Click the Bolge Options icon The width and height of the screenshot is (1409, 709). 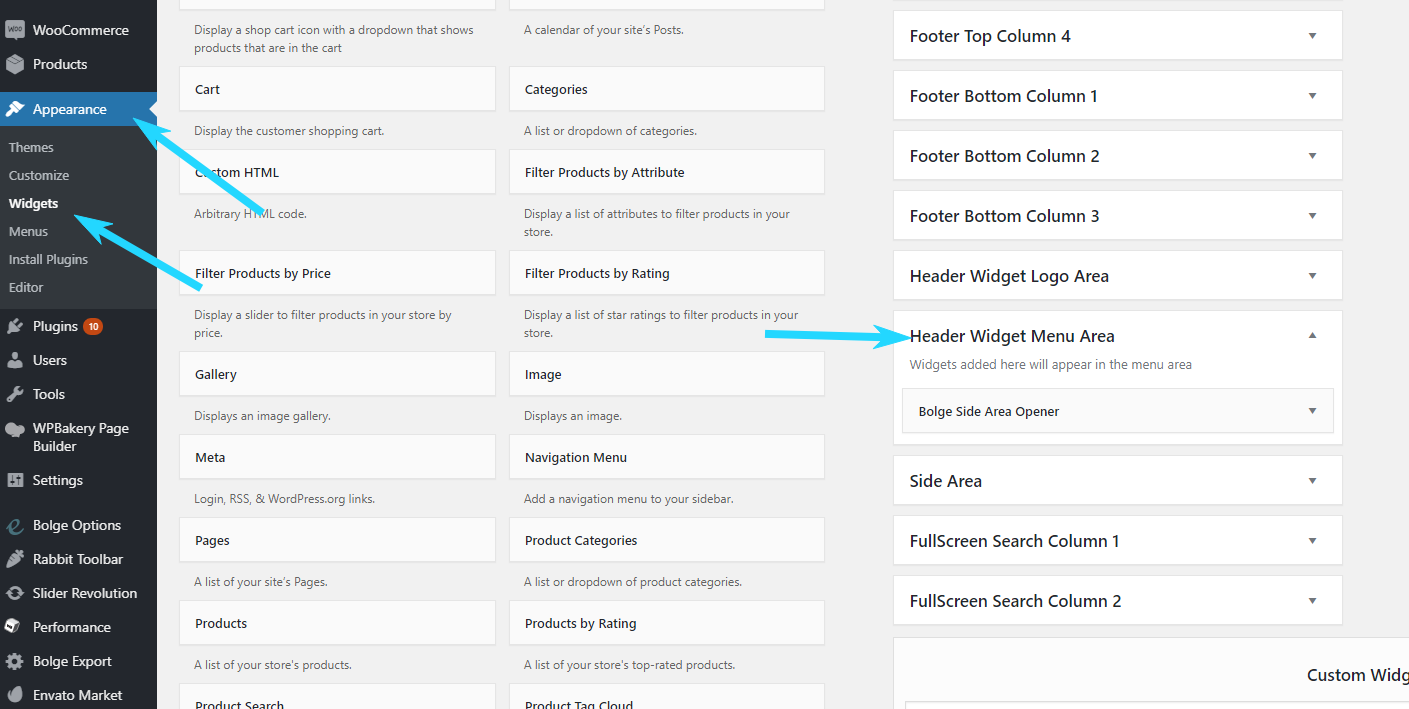tap(15, 525)
